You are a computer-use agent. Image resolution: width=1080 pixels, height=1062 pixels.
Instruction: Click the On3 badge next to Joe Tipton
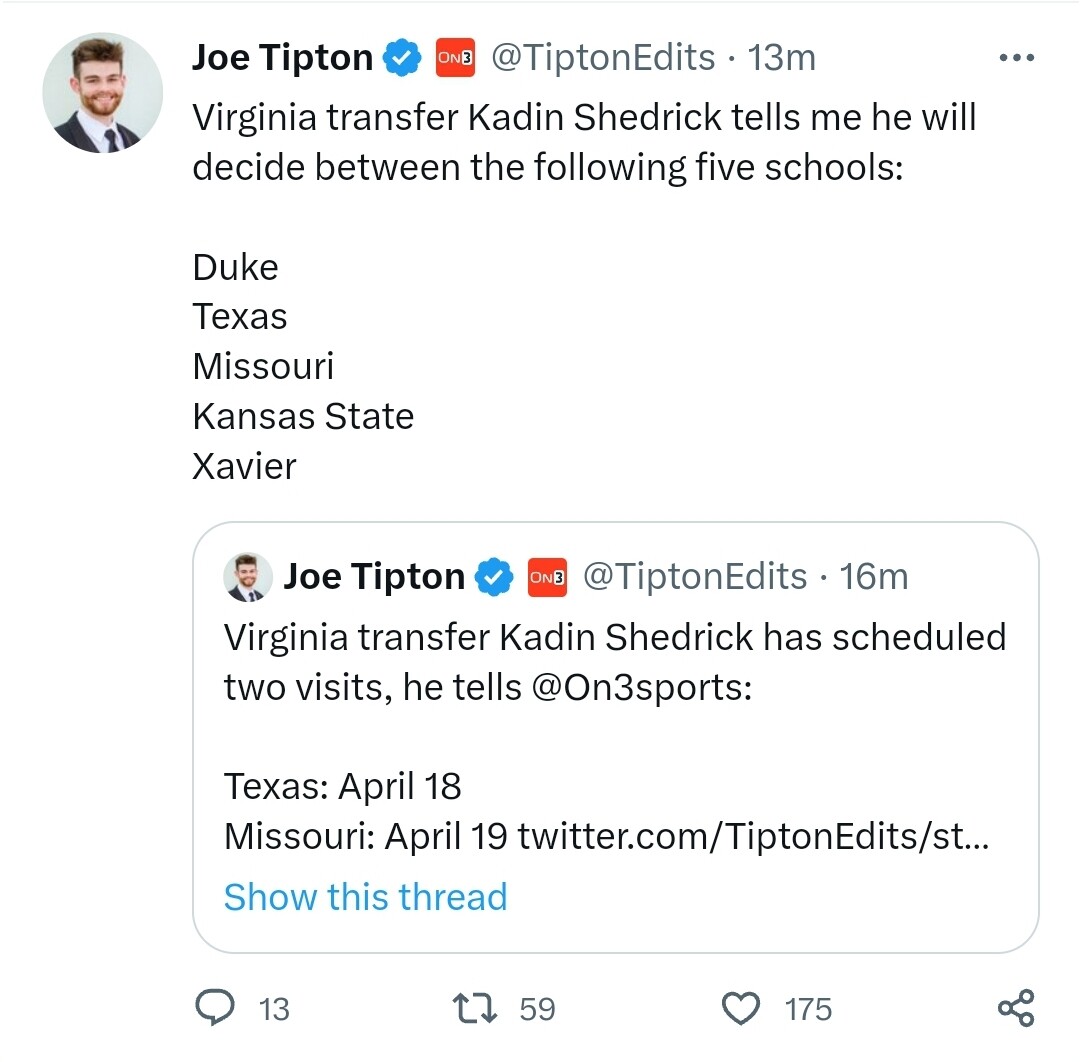(x=455, y=57)
